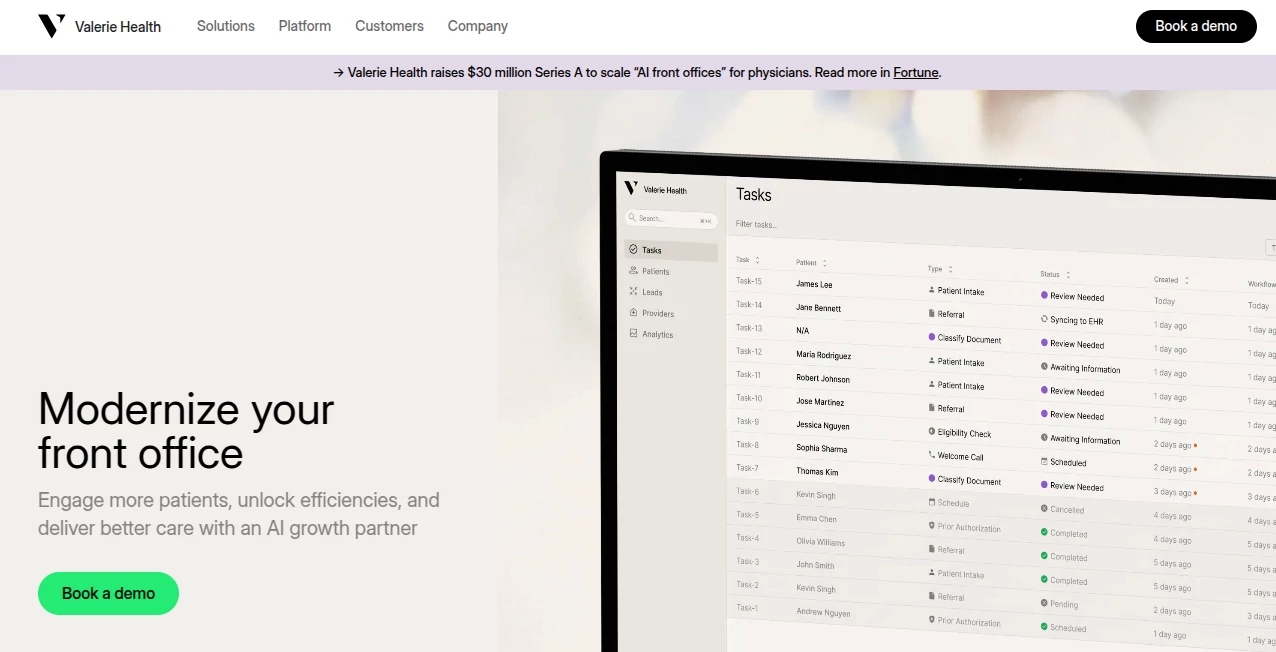Click the clock icon for Task-12 Awaiting Information
Screen dimensions: 1276x652
[1044, 367]
